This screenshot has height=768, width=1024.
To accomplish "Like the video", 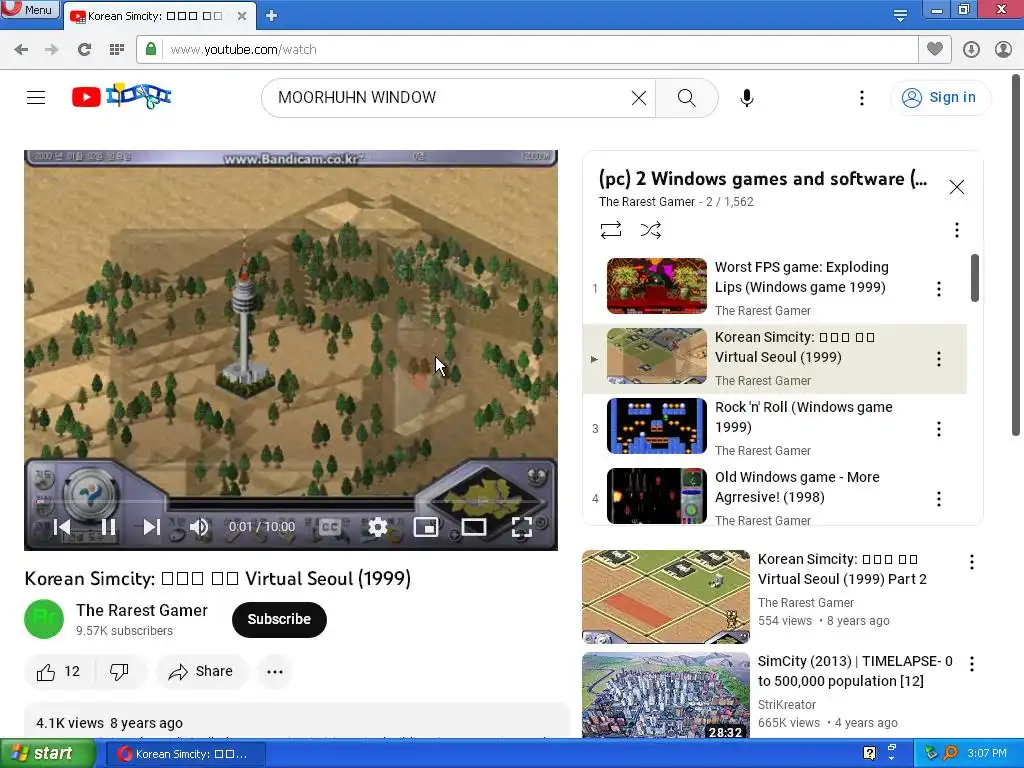I will pos(59,671).
